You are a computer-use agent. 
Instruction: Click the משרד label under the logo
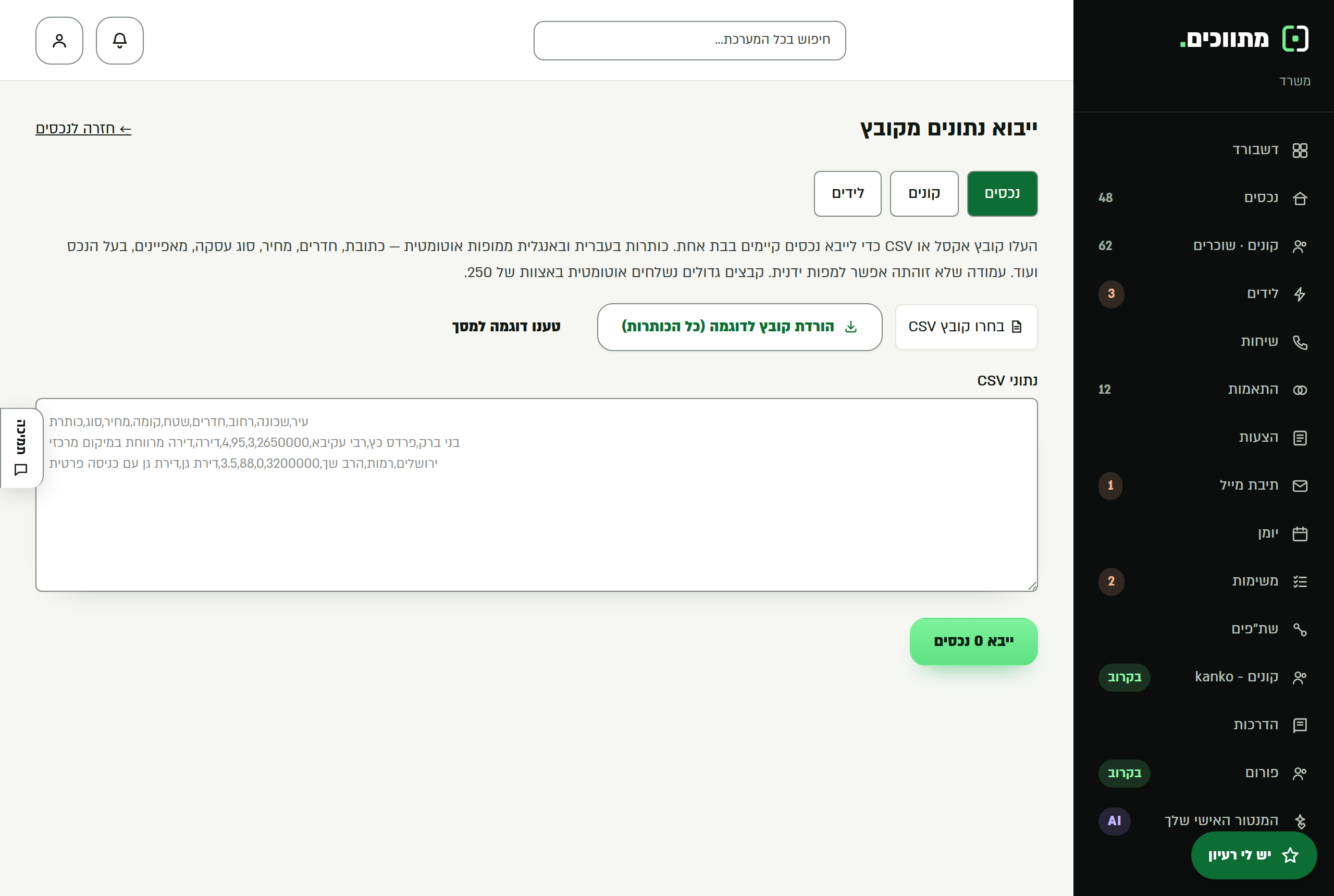1294,81
